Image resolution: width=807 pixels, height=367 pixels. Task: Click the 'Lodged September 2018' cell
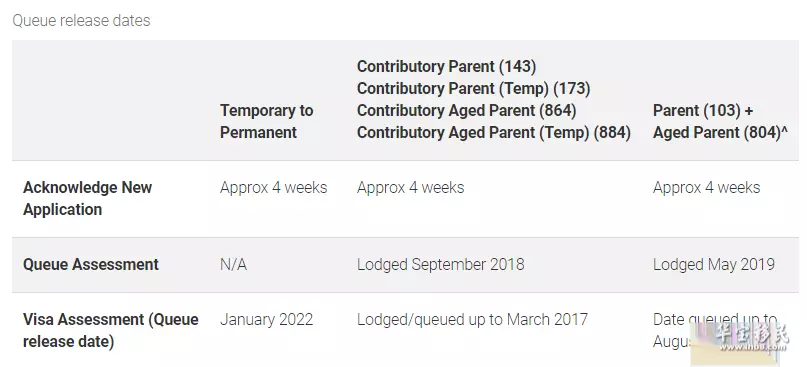click(x=441, y=265)
